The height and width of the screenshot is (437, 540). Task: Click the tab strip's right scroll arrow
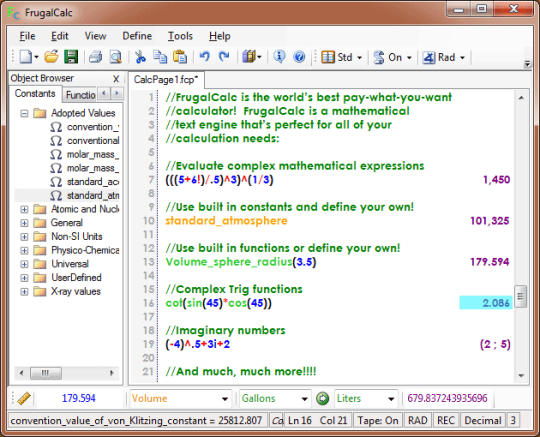[117, 93]
